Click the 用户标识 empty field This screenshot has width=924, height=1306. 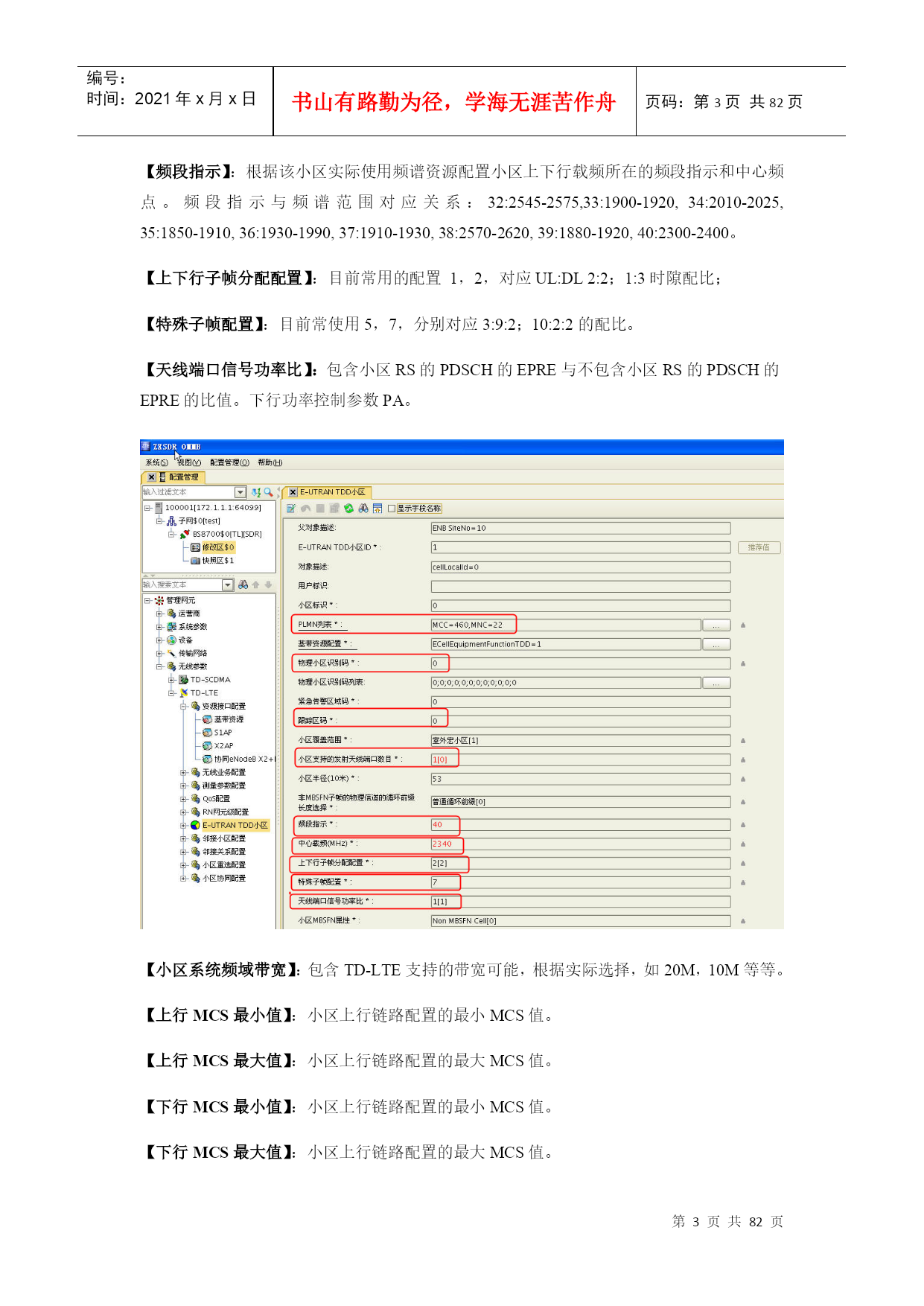[581, 587]
